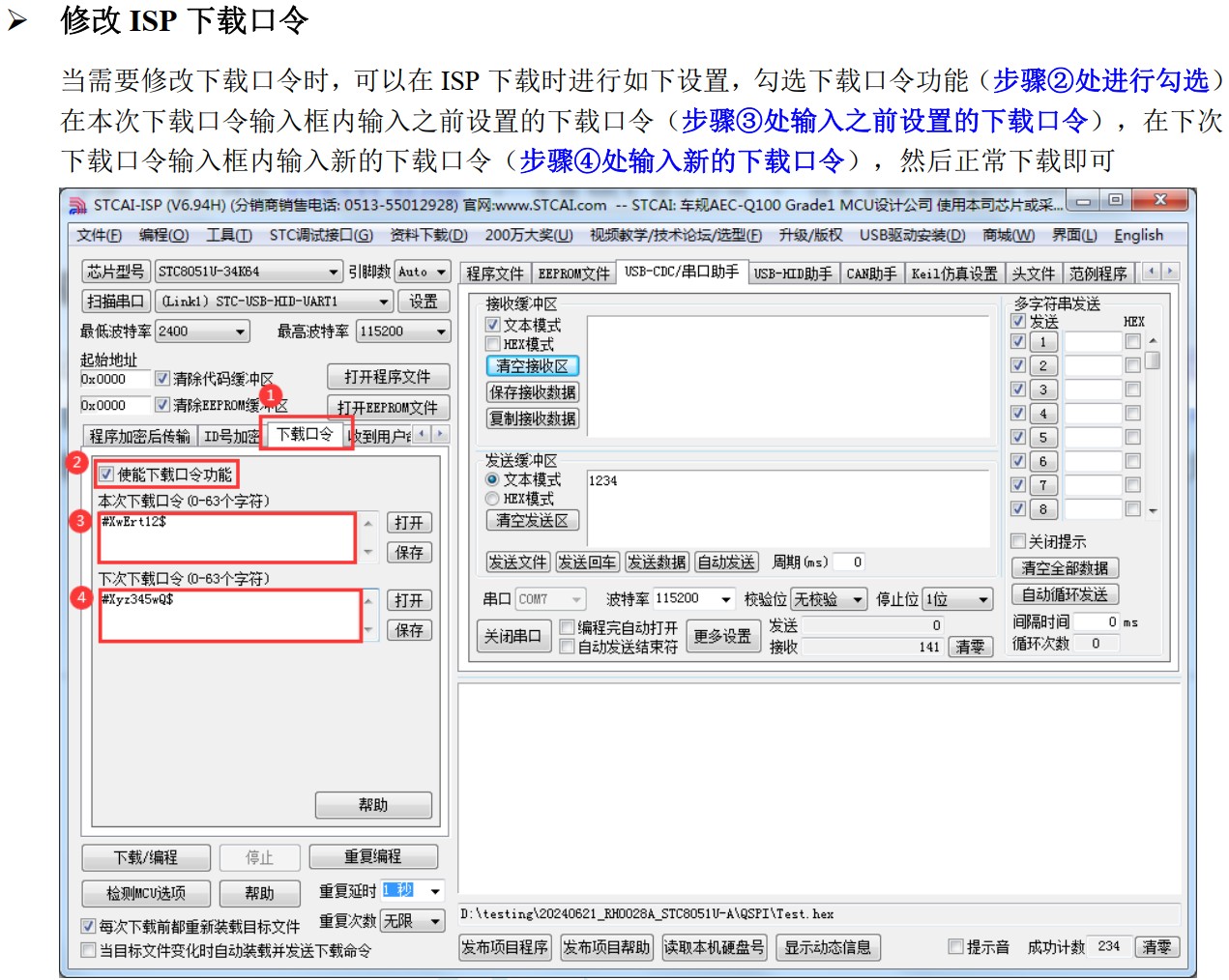1229x980 pixels.
Task: Click 保存 beside 下次下载口令 field
Action: pos(409,630)
